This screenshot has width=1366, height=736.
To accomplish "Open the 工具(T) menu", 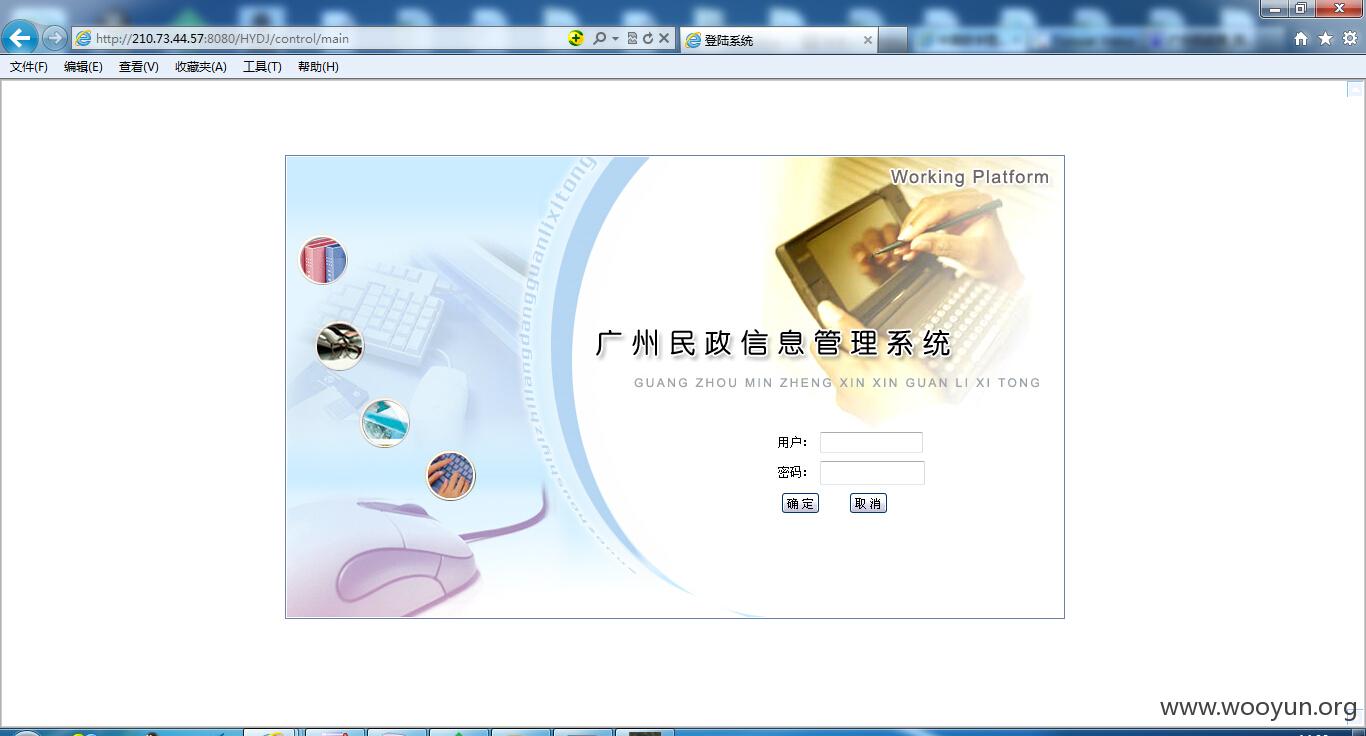I will (x=262, y=67).
